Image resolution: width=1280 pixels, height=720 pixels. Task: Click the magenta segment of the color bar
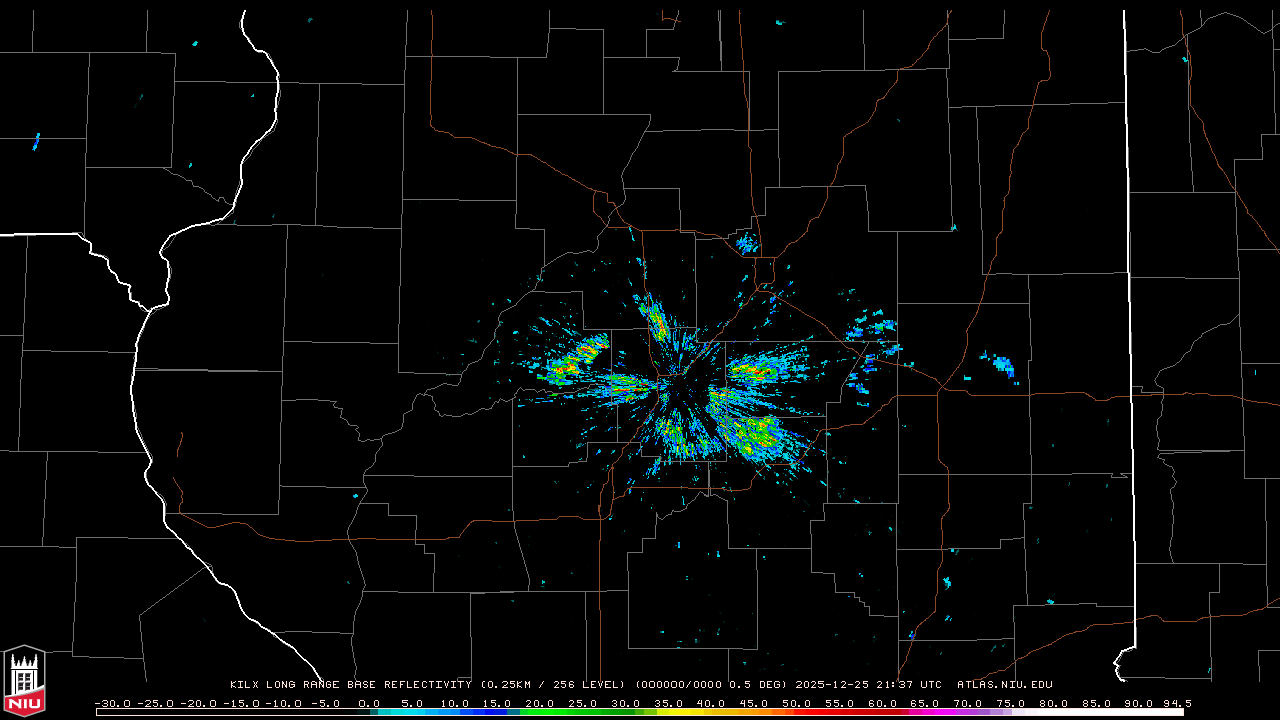coord(930,712)
